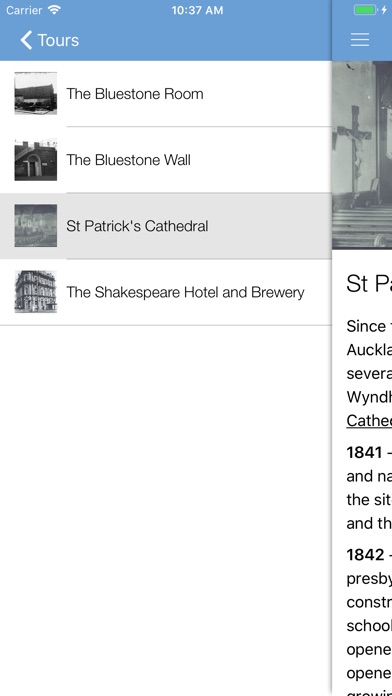
Task: View the cathedral interior crucifix photo
Action: (x=362, y=155)
